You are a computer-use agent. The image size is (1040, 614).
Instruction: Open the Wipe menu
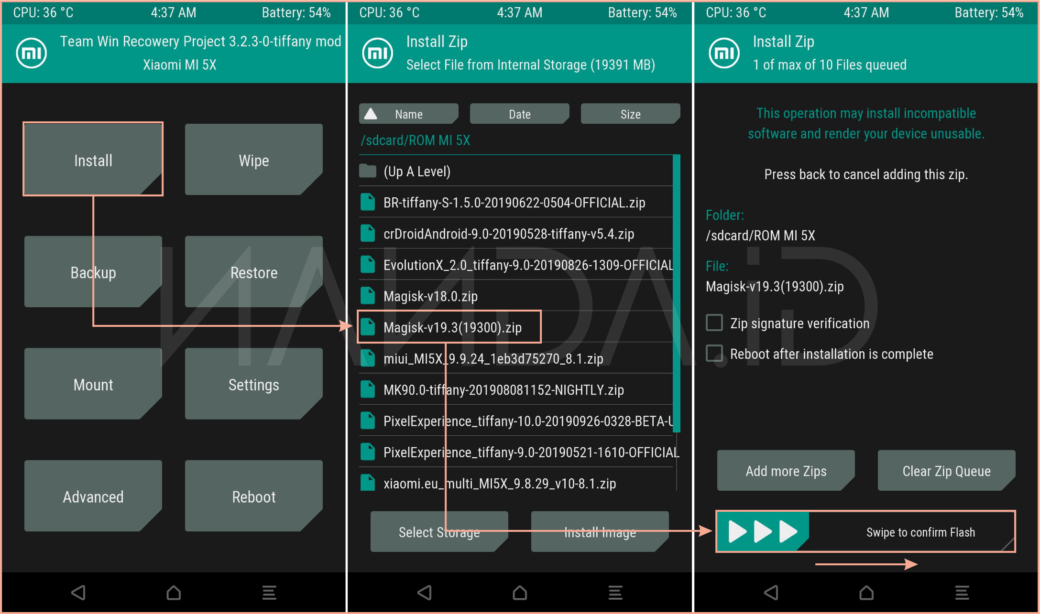coord(253,160)
